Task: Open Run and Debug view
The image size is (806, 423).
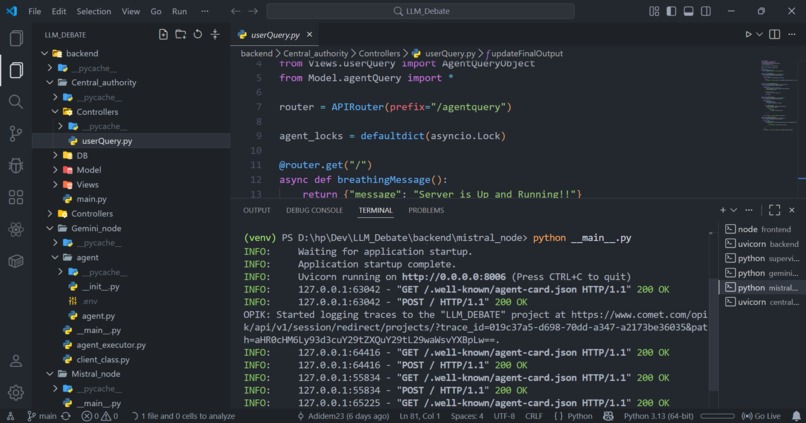Action: 16,165
